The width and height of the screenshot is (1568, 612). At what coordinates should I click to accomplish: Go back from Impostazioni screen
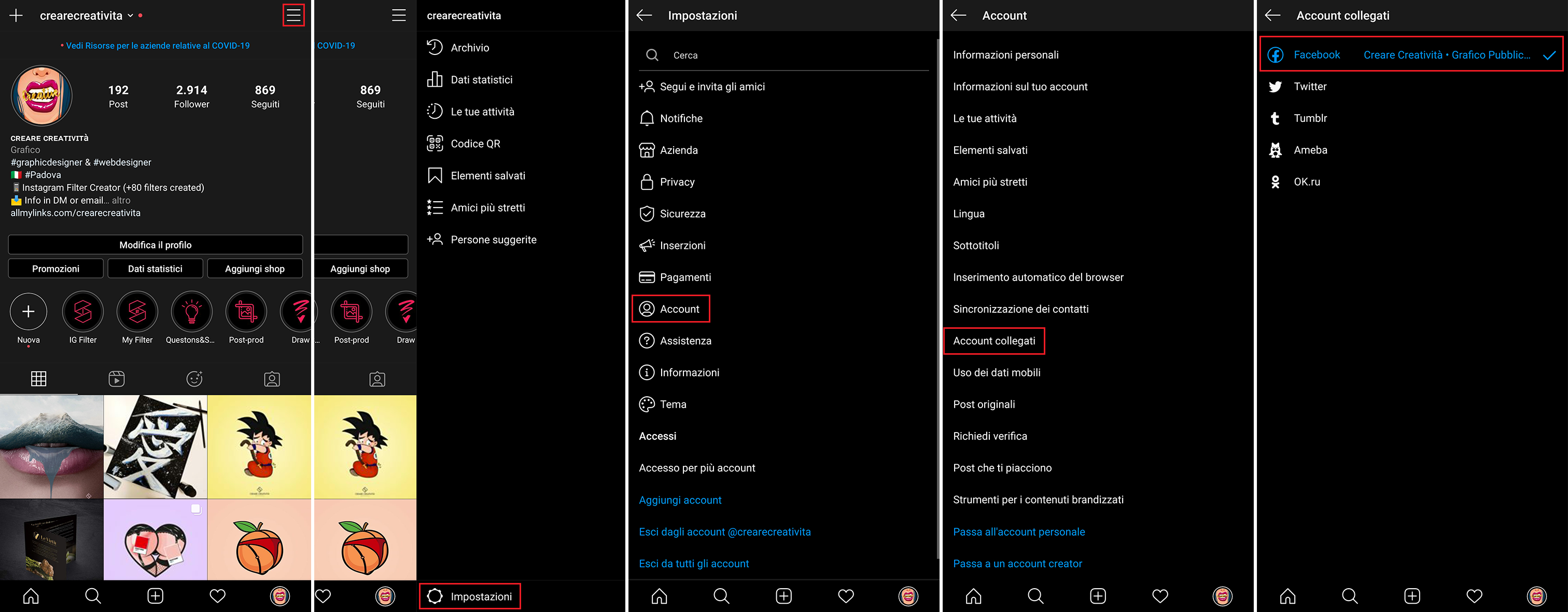pos(644,15)
